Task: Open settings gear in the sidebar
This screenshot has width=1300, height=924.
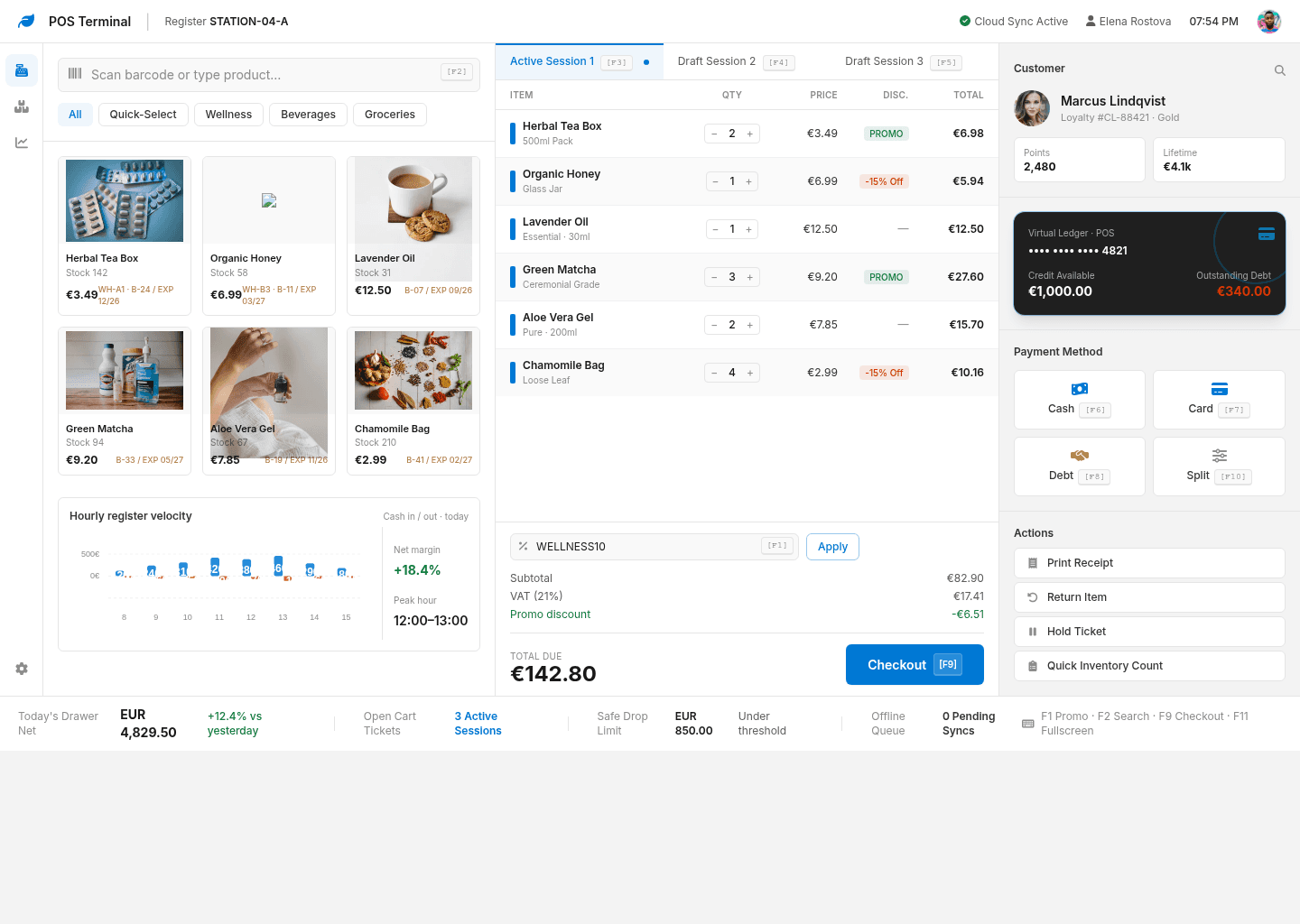Action: pos(22,669)
